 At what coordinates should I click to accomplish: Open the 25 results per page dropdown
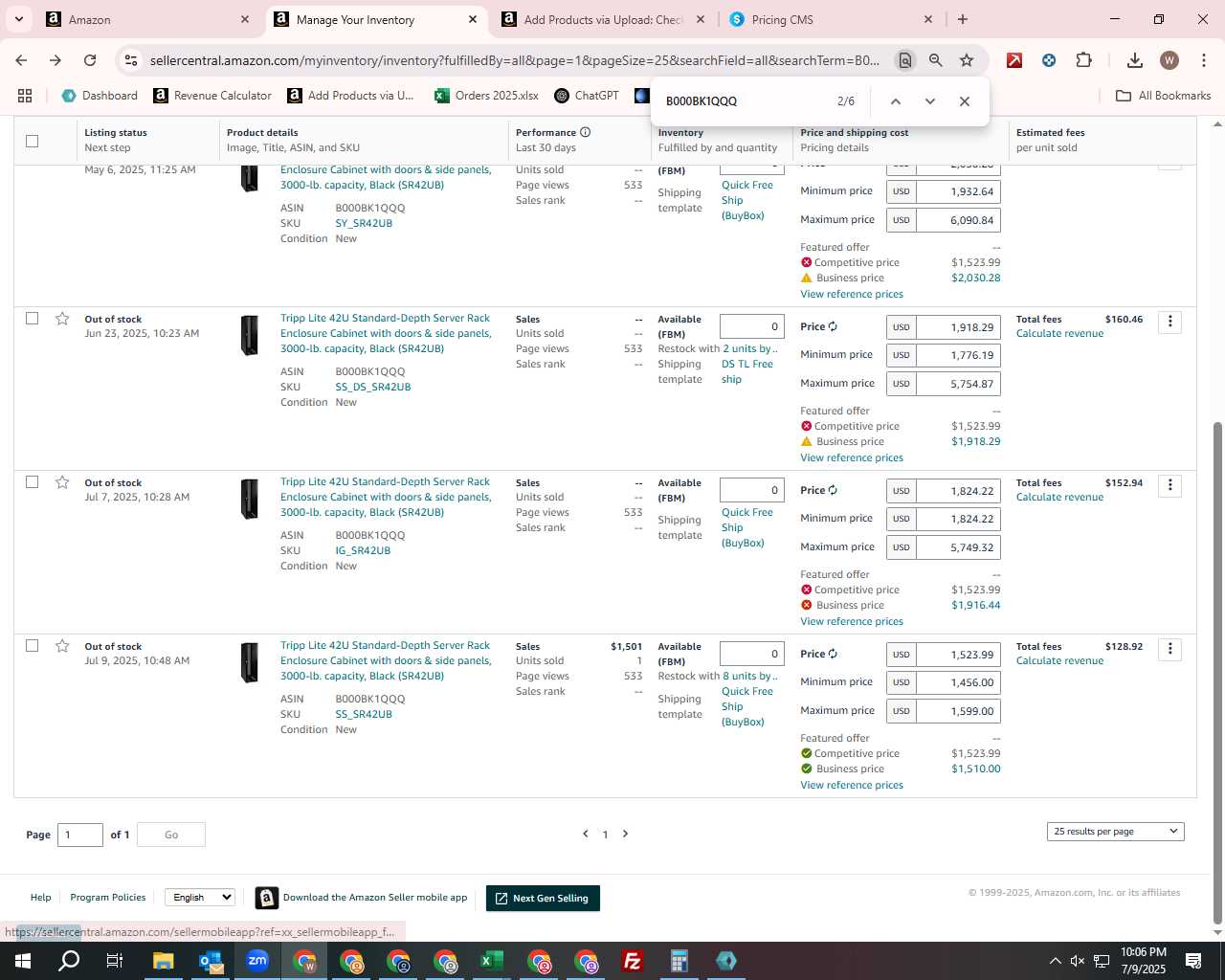[1115, 832]
